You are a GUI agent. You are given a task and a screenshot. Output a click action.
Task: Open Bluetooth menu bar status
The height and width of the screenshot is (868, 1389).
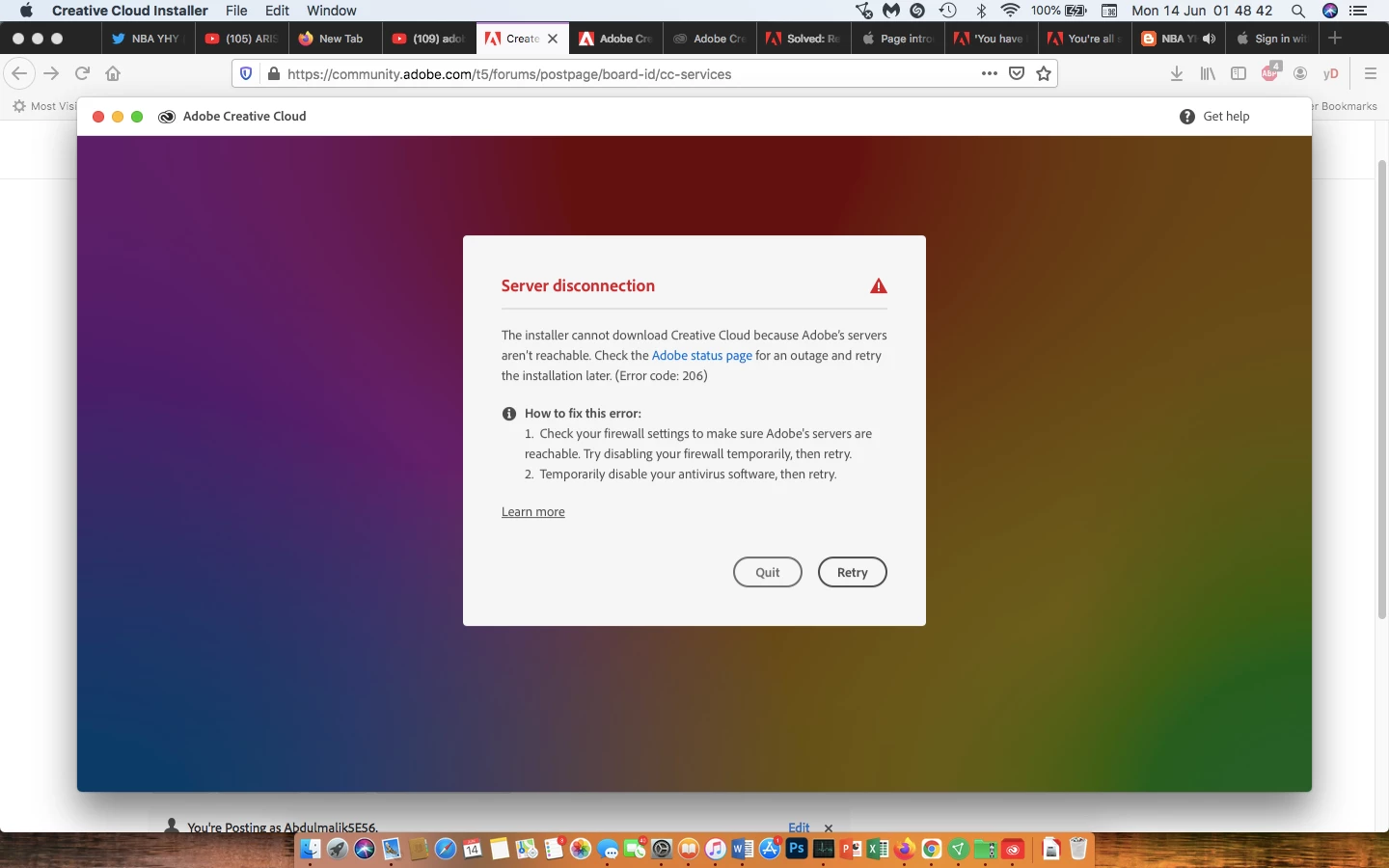pos(981,11)
